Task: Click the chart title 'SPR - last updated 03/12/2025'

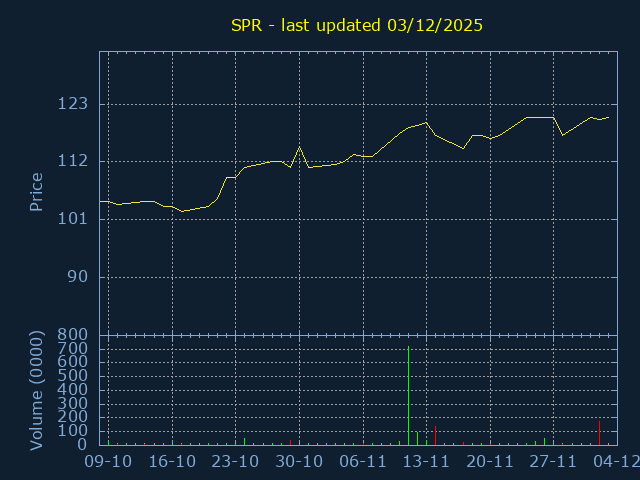Action: coord(357,26)
